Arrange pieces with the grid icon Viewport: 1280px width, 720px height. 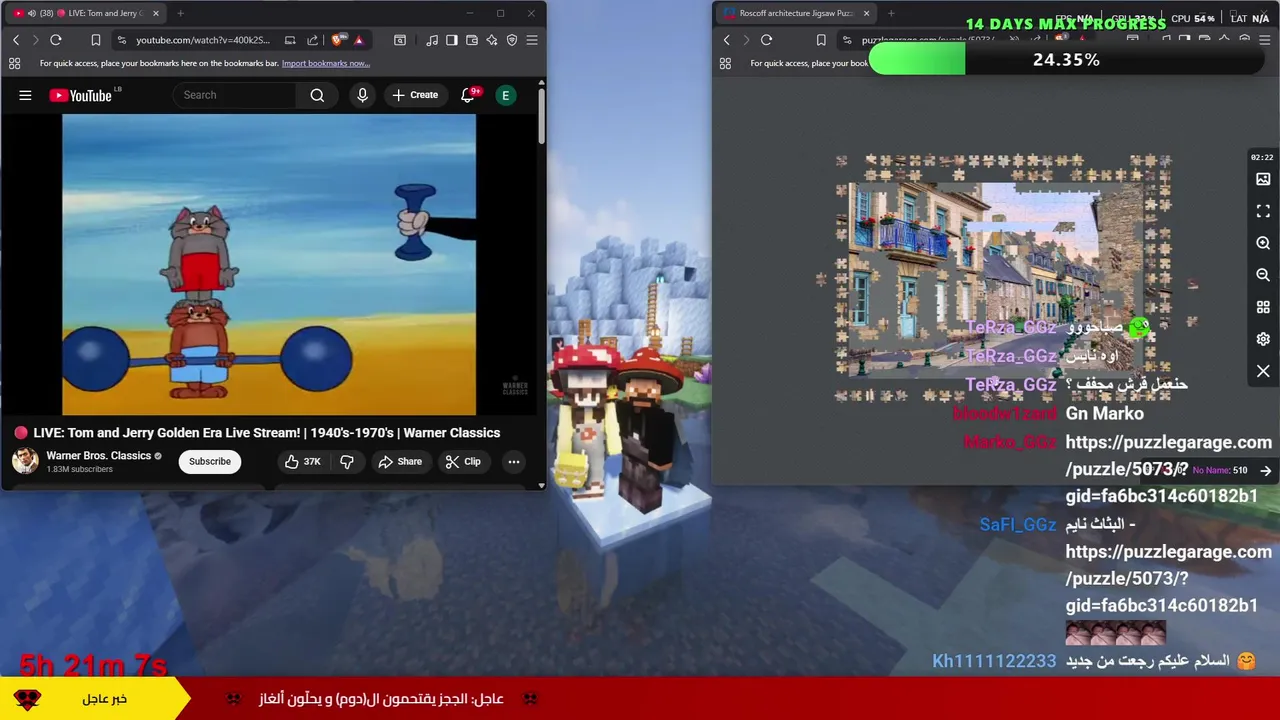[x=1263, y=307]
